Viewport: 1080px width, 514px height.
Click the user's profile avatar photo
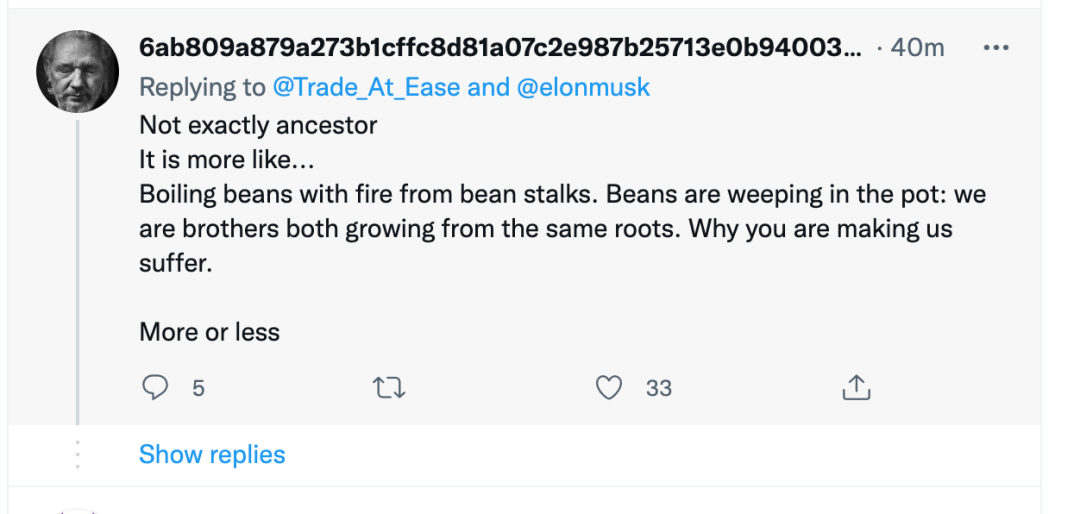(x=78, y=71)
